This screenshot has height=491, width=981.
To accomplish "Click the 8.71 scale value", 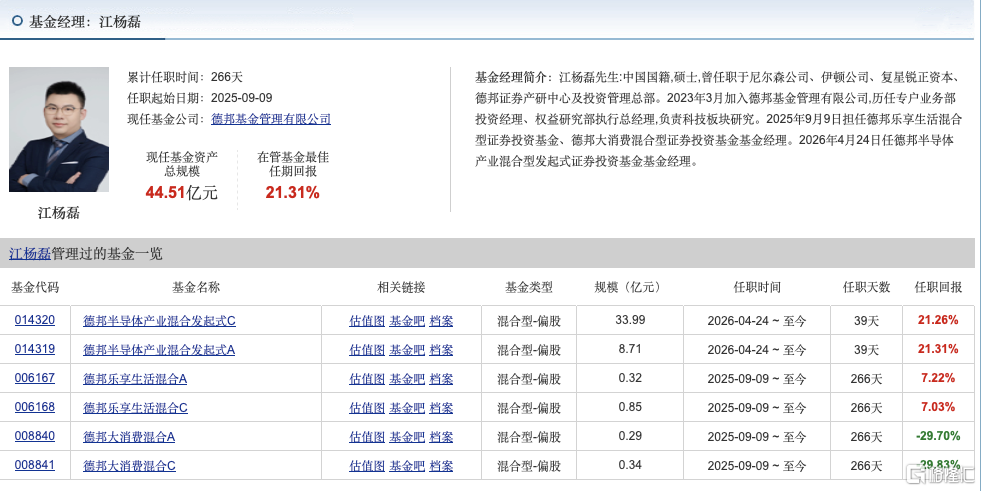I will (x=630, y=349).
